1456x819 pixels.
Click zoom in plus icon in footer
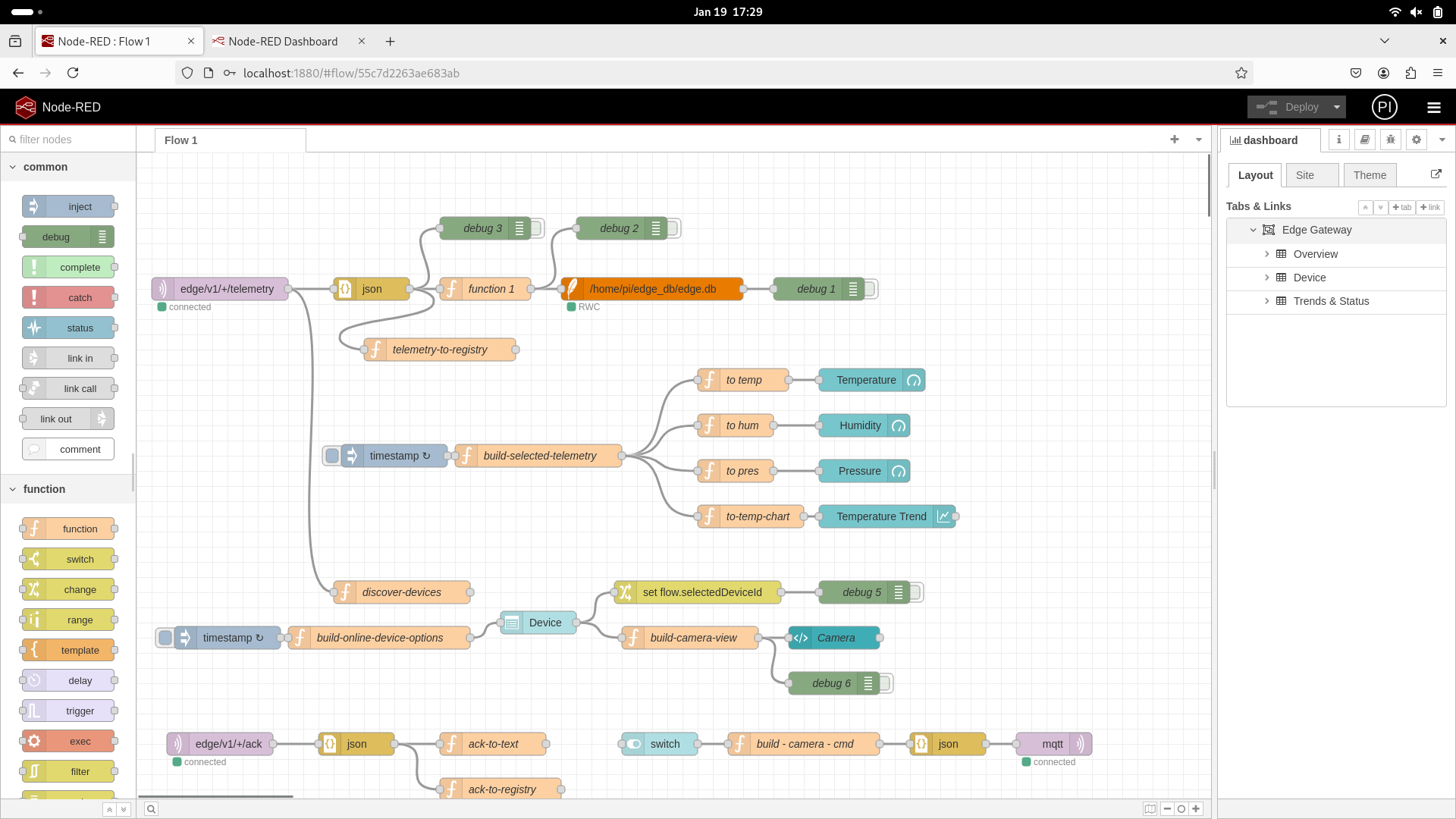point(1196,809)
